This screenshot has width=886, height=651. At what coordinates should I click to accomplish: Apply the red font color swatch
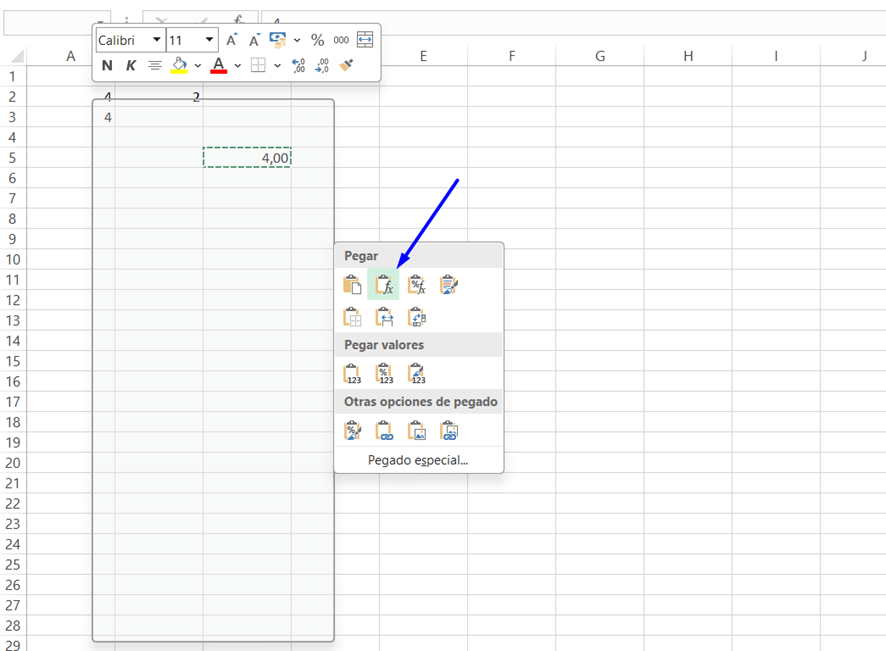[x=219, y=65]
